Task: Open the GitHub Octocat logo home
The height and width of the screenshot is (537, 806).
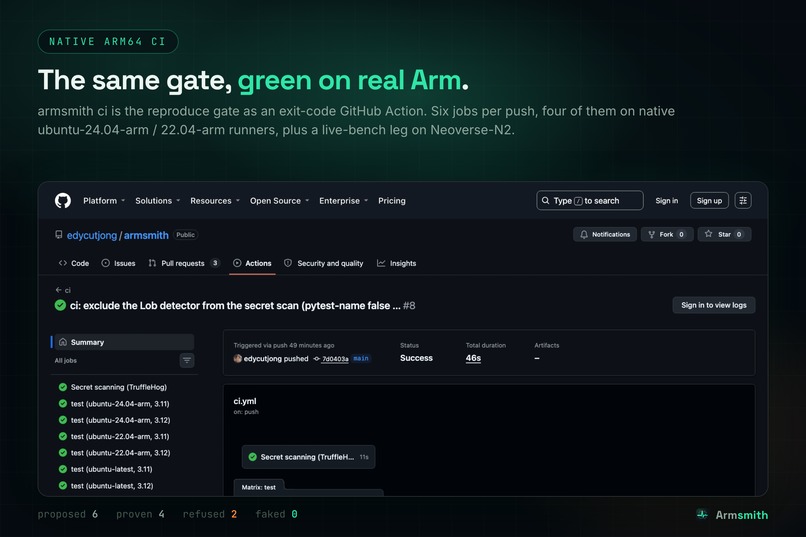Action: pyautogui.click(x=63, y=200)
